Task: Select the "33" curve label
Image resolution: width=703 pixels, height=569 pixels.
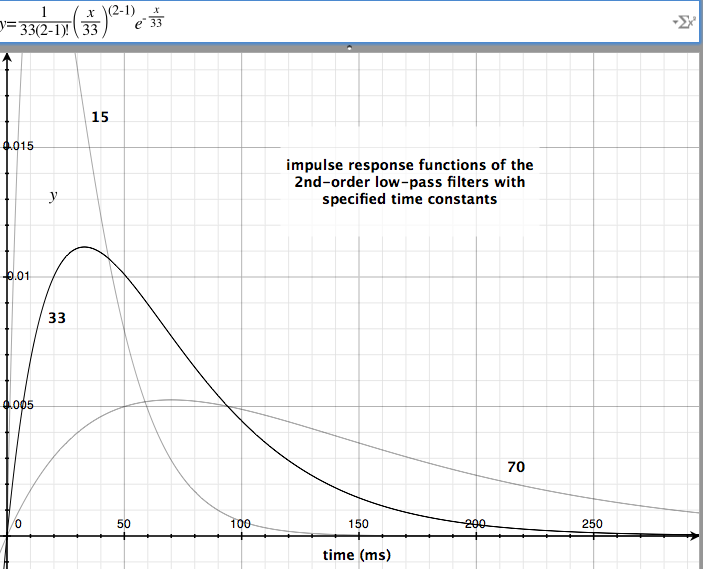Action: tap(58, 317)
